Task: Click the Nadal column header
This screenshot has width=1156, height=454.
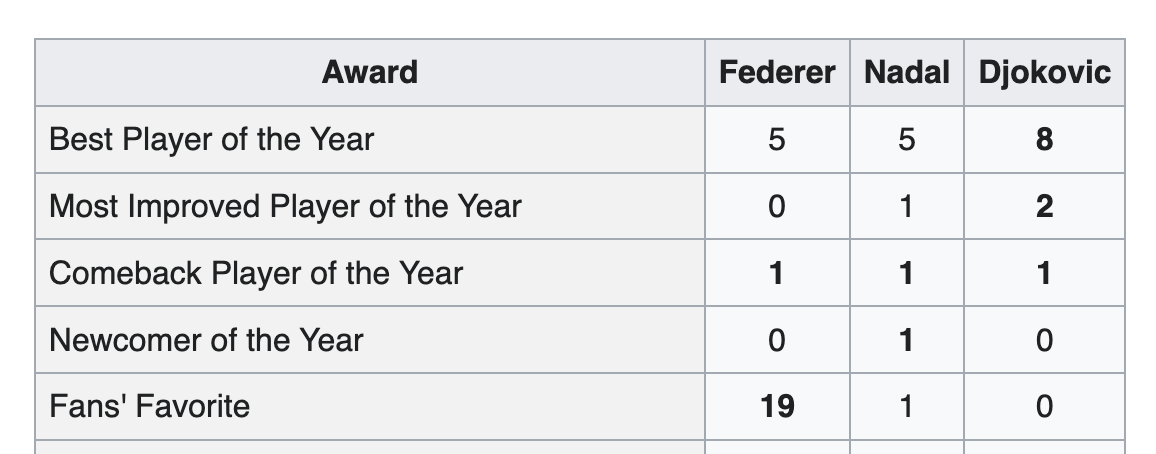Action: point(906,73)
